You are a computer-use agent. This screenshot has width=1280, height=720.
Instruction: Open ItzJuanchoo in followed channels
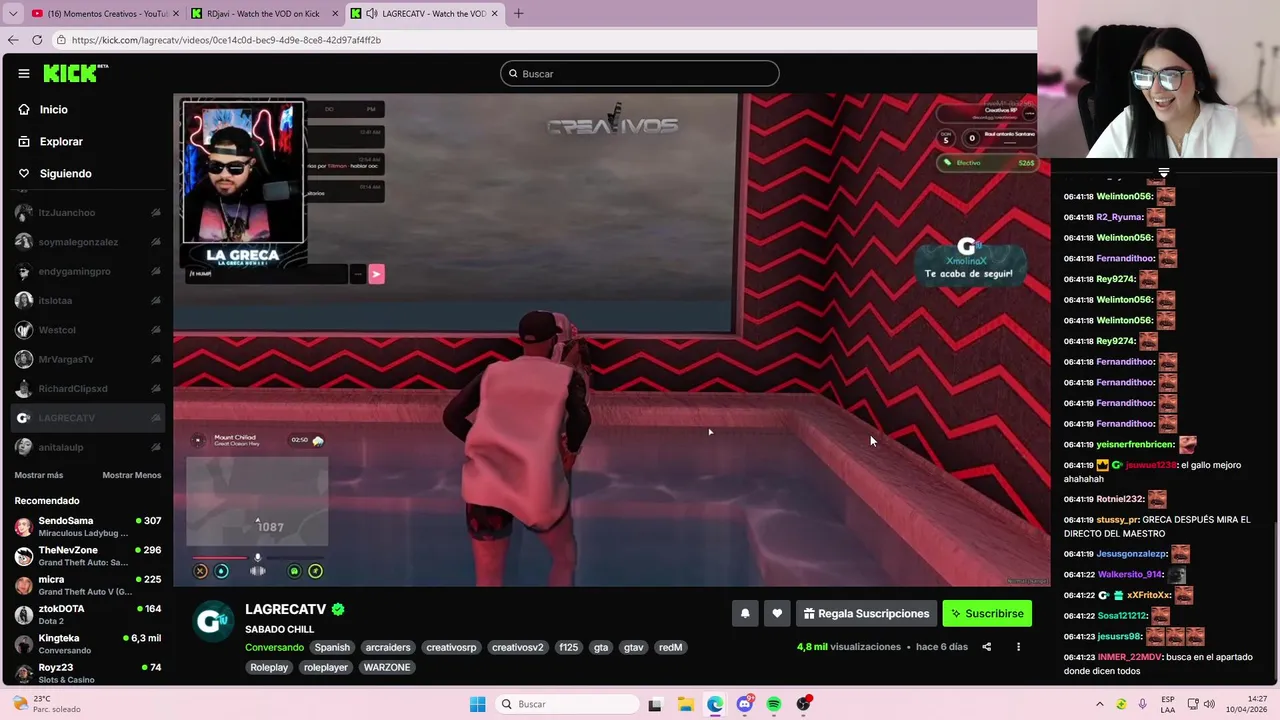click(x=88, y=213)
